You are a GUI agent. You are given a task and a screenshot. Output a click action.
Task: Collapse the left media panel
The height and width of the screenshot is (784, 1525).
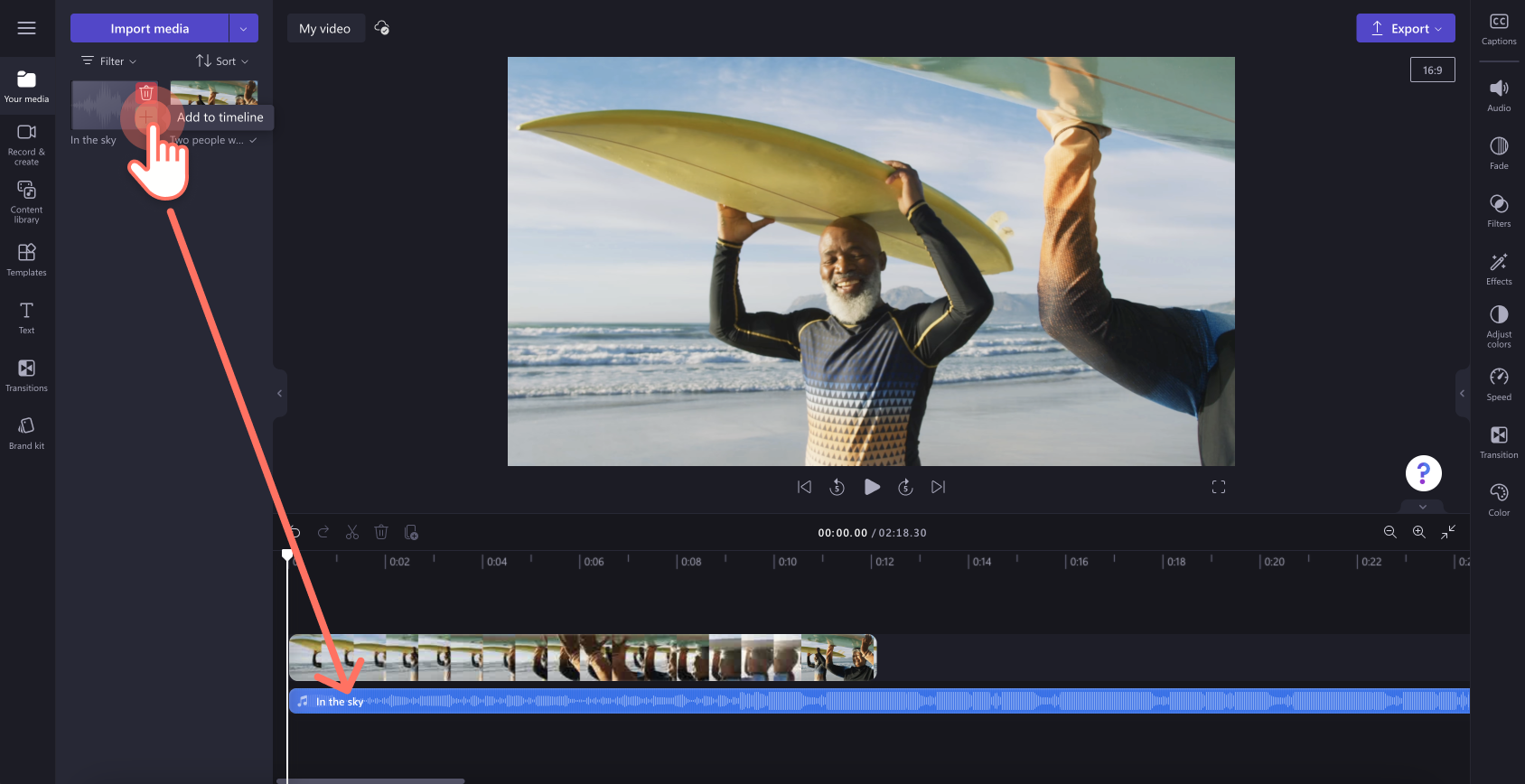tap(279, 393)
